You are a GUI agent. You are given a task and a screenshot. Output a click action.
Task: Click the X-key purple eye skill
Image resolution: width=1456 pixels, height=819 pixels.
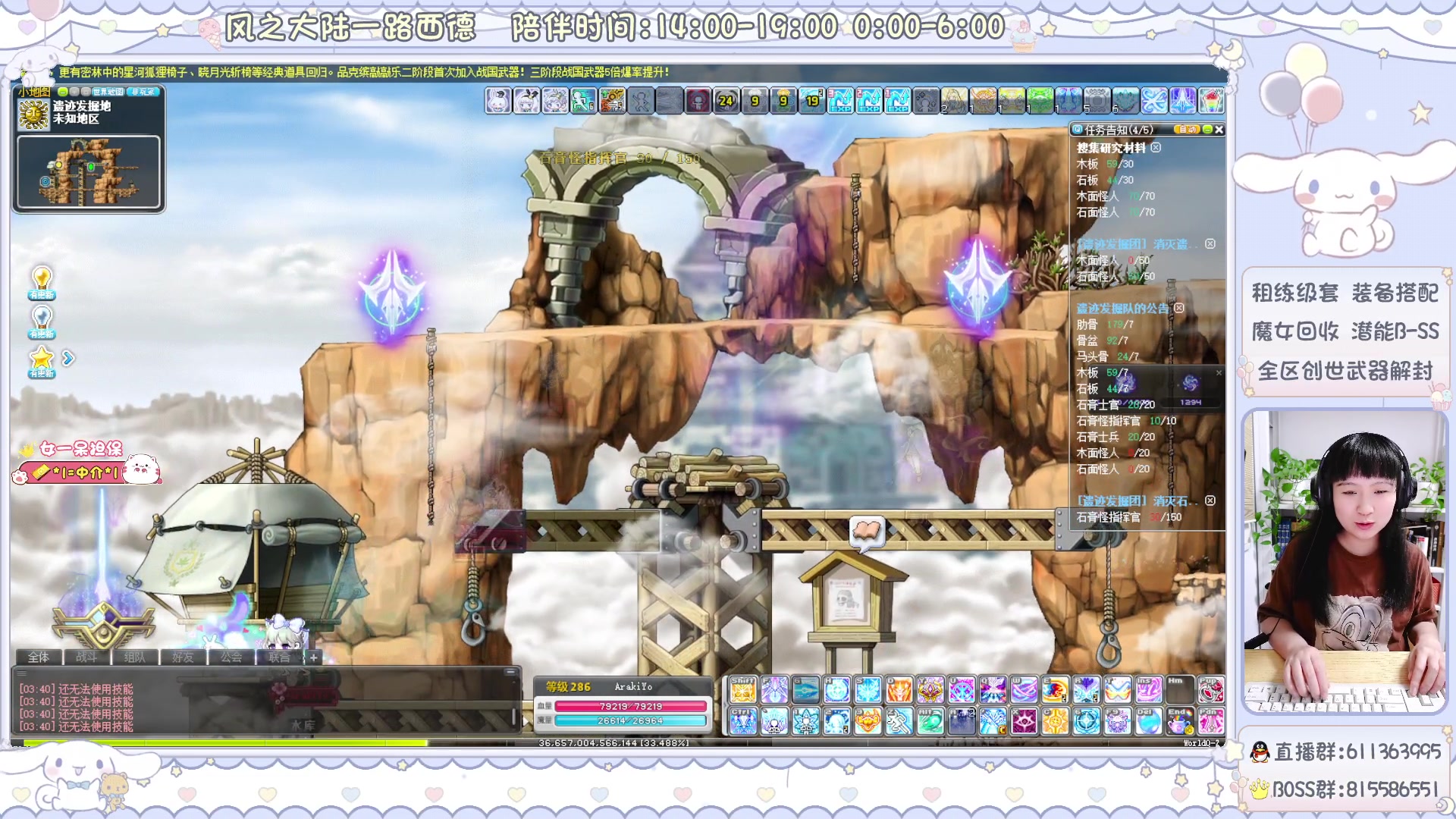1024,721
